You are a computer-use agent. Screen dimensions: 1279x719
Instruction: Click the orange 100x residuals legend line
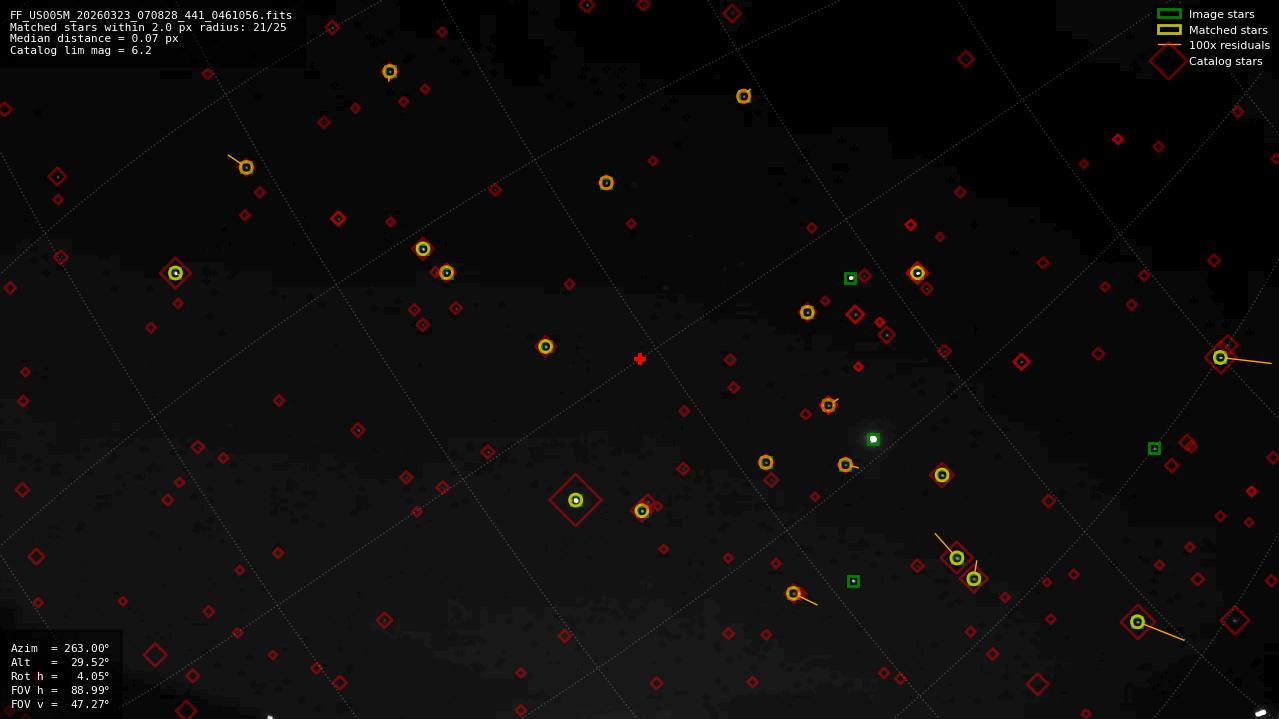point(1169,45)
